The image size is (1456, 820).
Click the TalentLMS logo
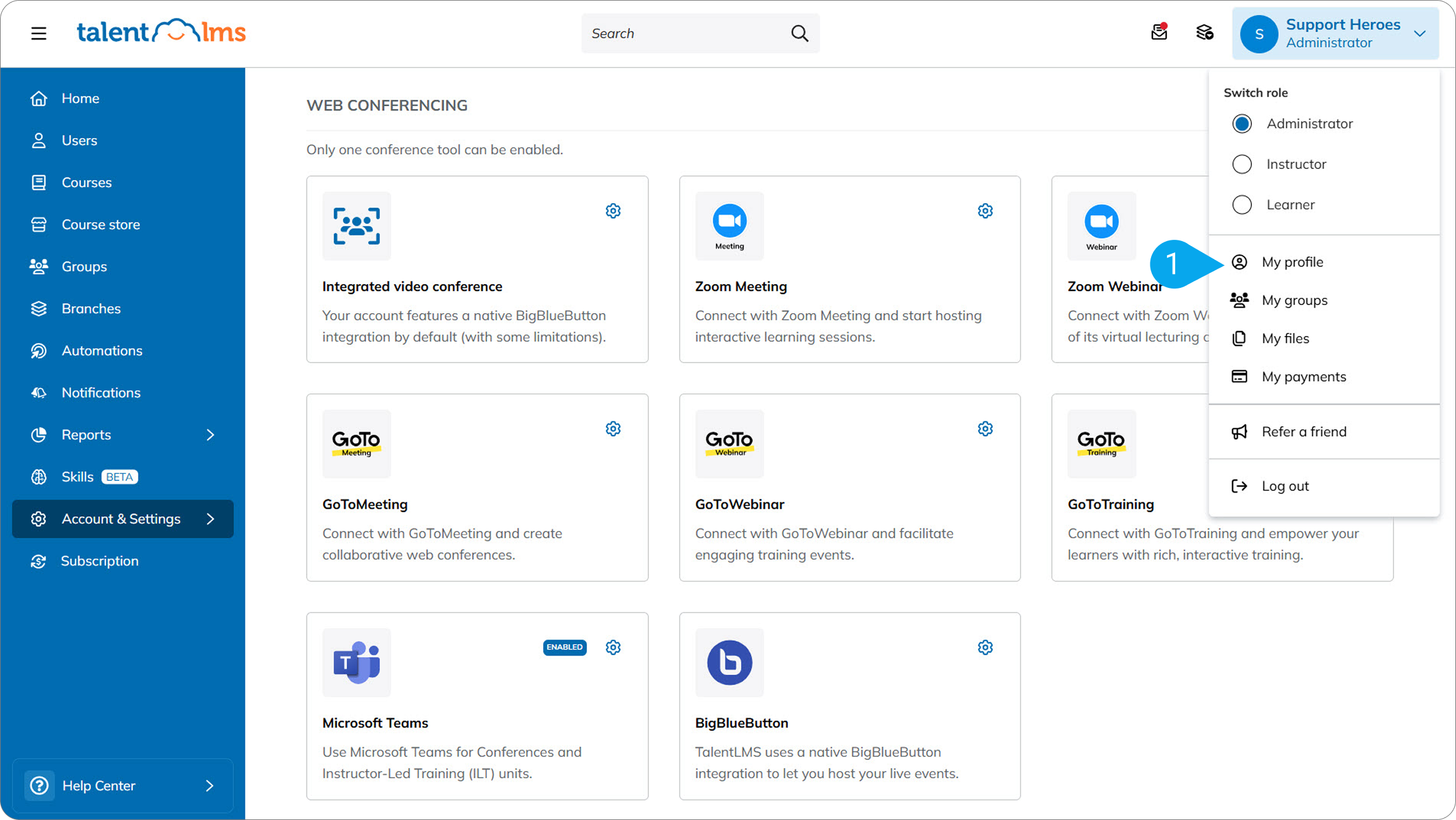point(161,32)
